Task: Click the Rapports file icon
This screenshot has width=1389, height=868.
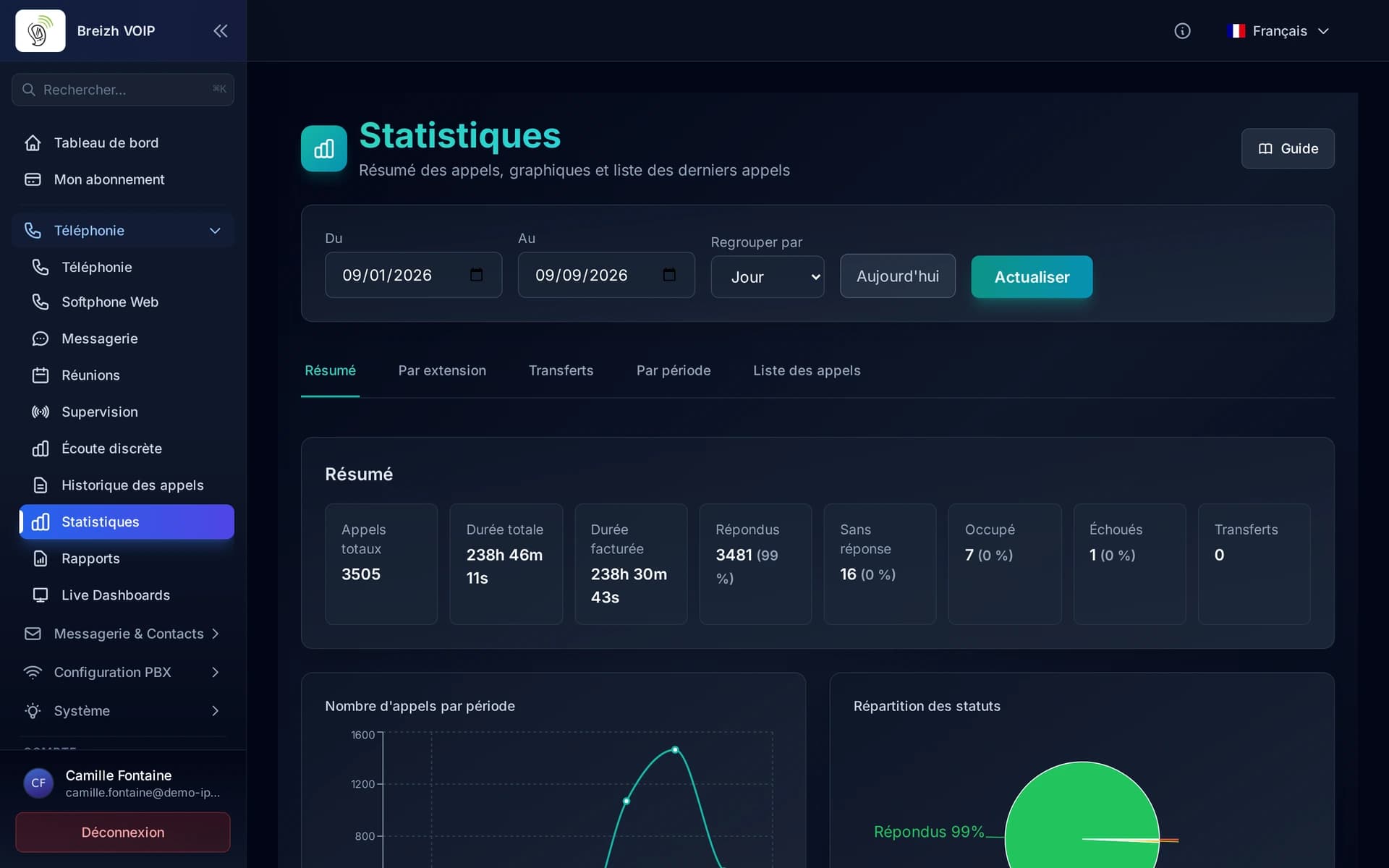Action: pyautogui.click(x=41, y=558)
